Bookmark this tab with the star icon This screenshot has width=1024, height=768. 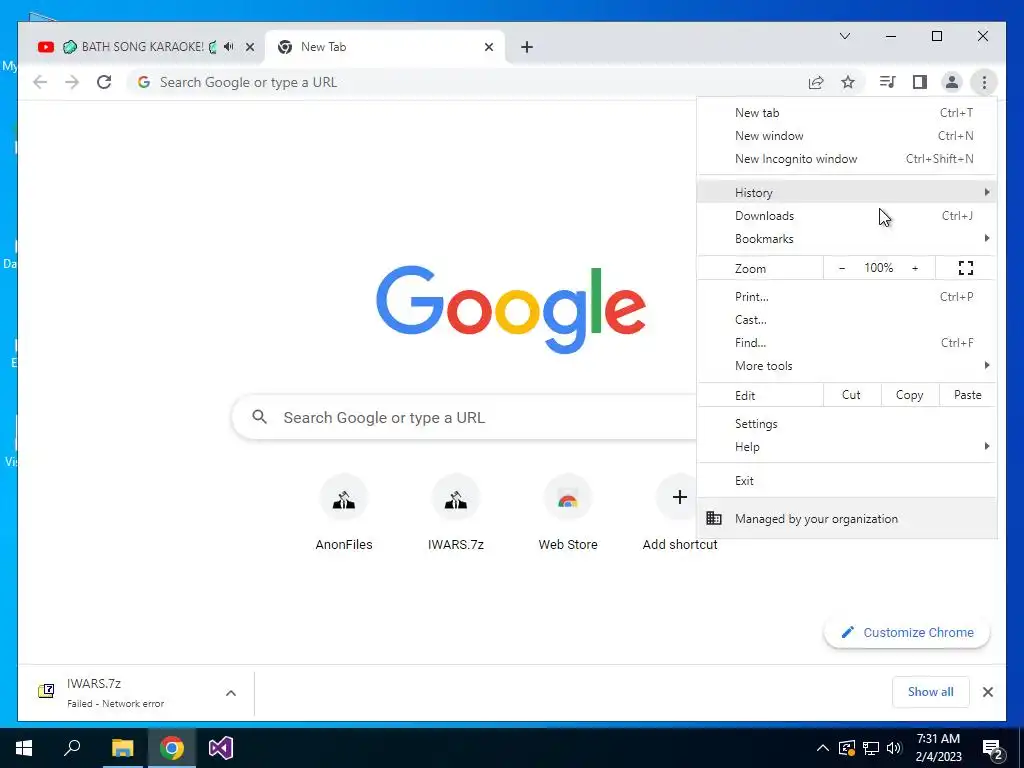click(848, 82)
